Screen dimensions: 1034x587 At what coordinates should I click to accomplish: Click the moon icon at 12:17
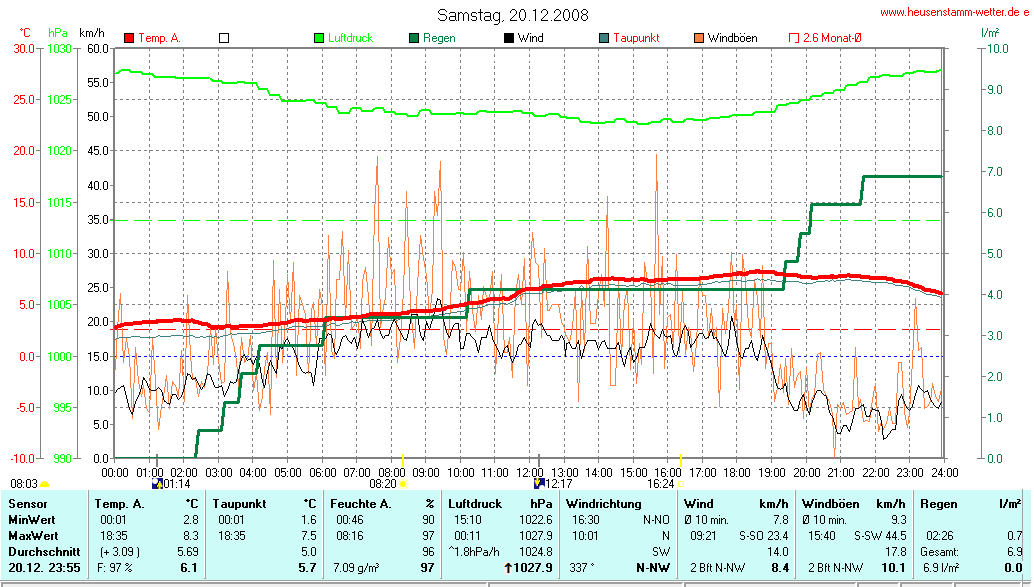(539, 483)
